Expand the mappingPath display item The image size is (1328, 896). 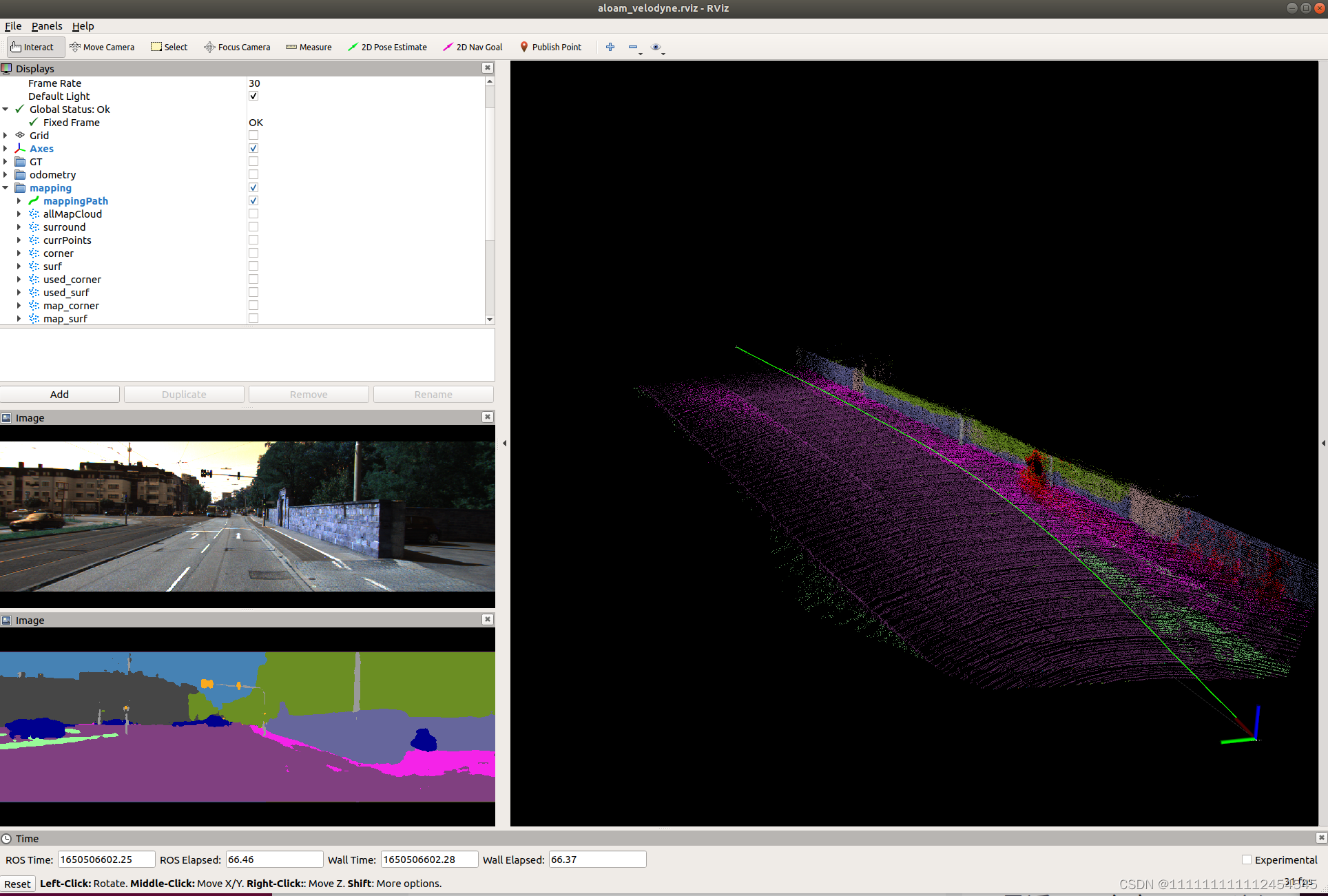[19, 201]
